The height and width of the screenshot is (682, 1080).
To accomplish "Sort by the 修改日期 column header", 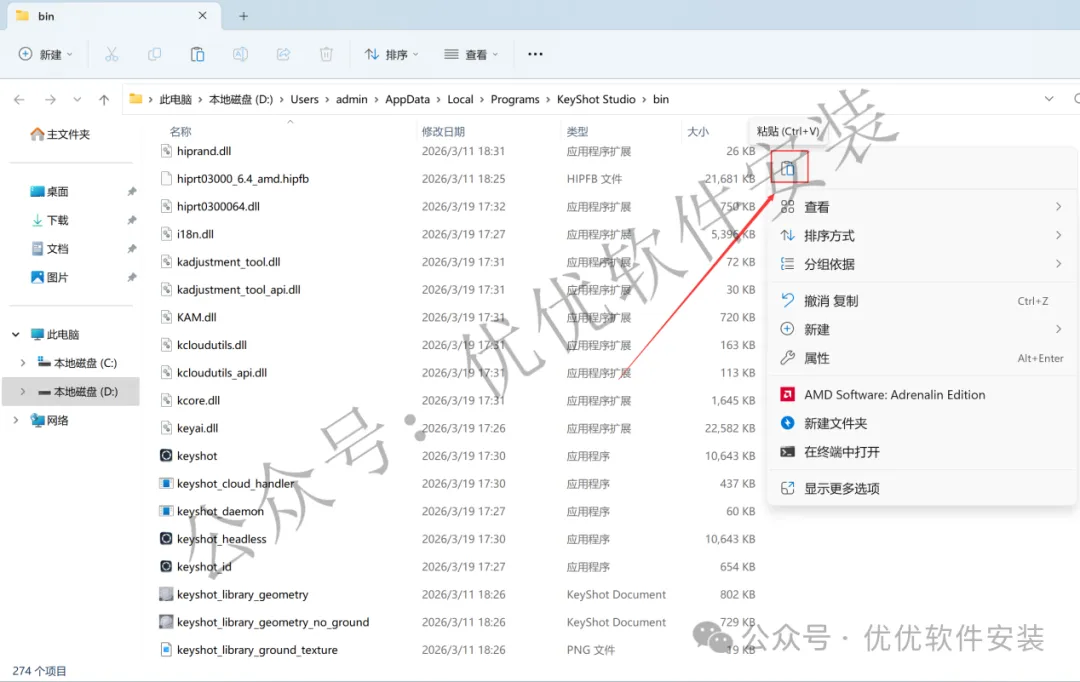I will tap(443, 132).
